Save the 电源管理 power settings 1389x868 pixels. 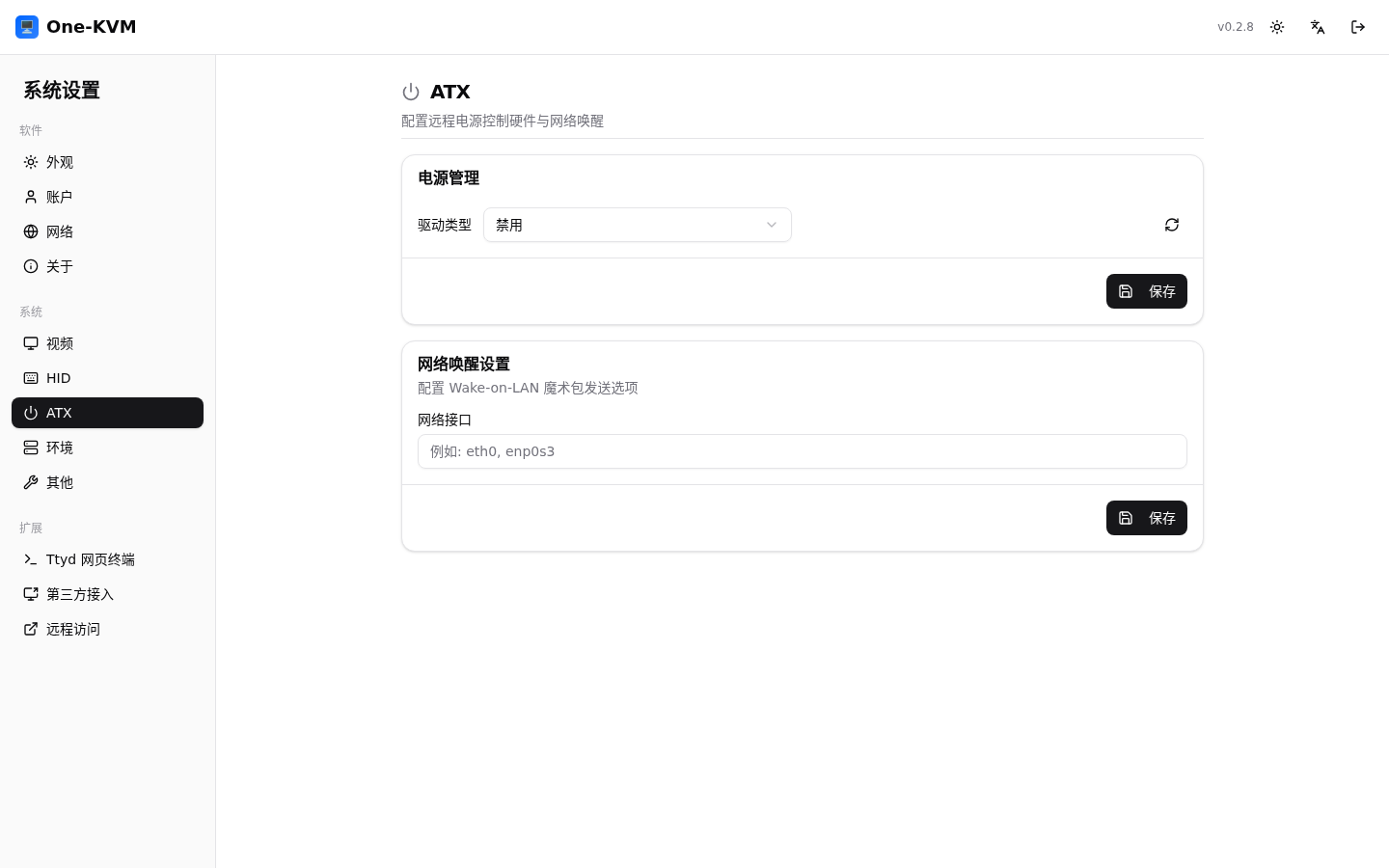(1147, 291)
